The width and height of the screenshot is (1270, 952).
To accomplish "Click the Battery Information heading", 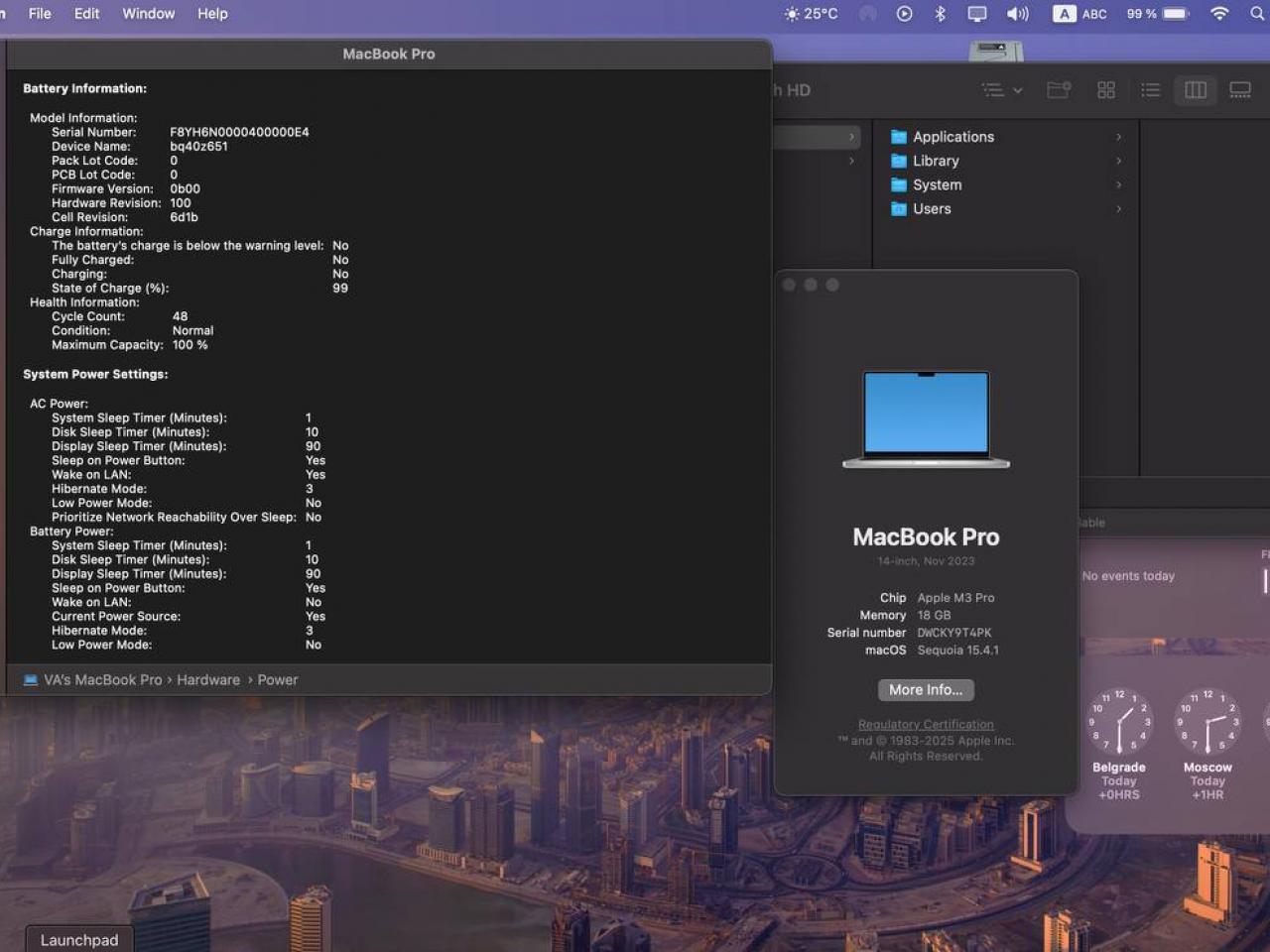I will [x=85, y=89].
